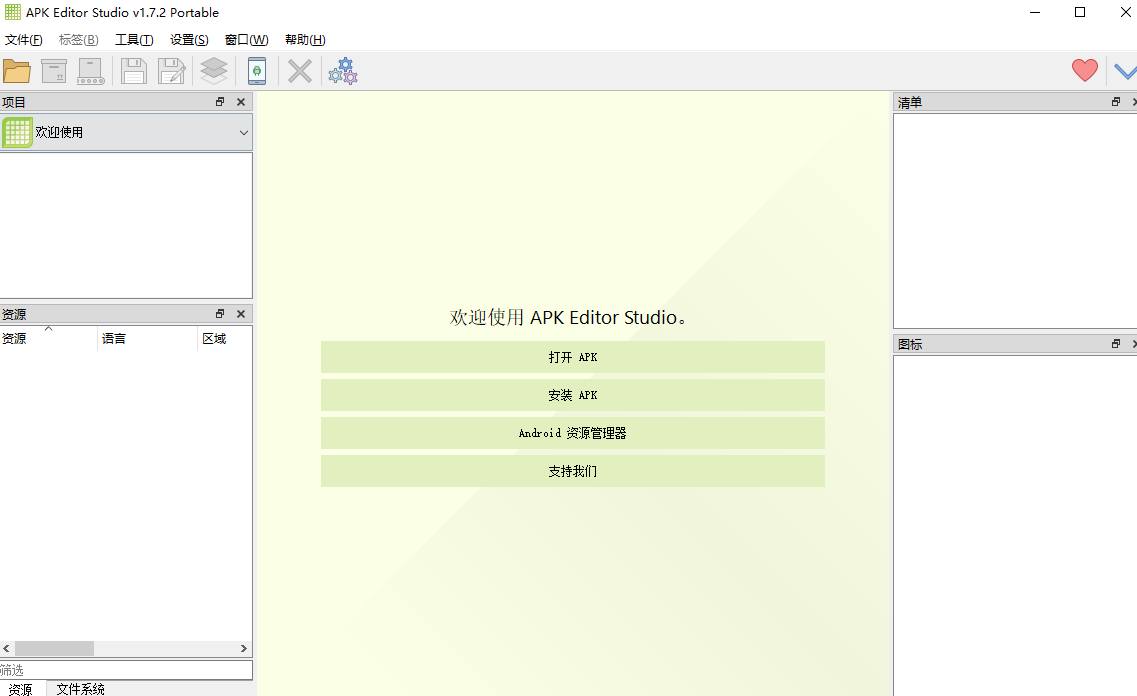The image size is (1137, 696).
Task: Sort by the 区域 column header
Action: (x=225, y=339)
